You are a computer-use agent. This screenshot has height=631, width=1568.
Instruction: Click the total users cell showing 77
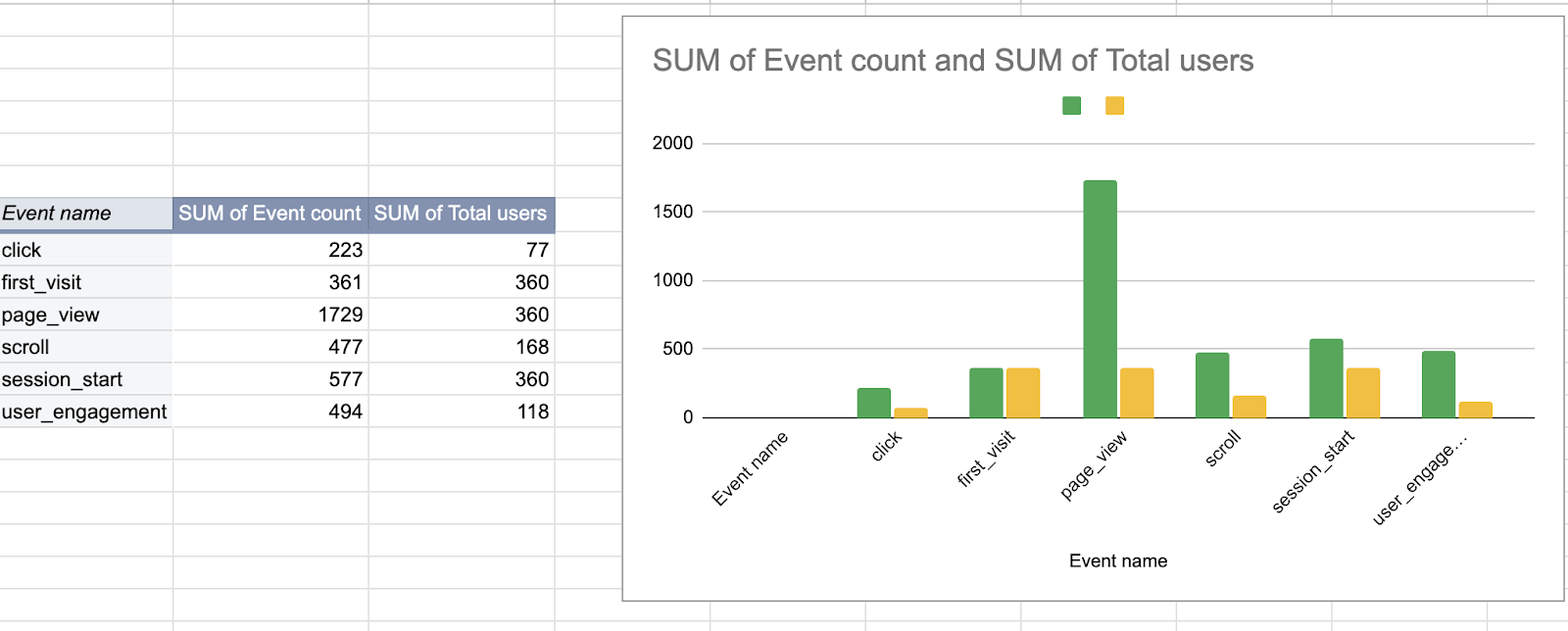point(462,250)
